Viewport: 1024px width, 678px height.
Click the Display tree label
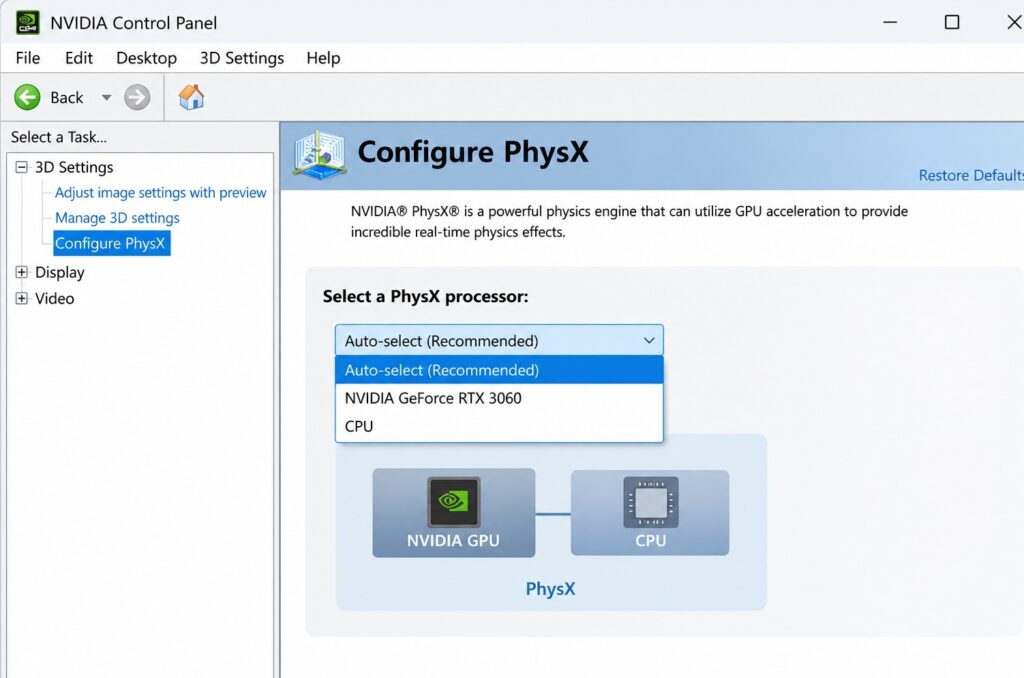click(59, 272)
